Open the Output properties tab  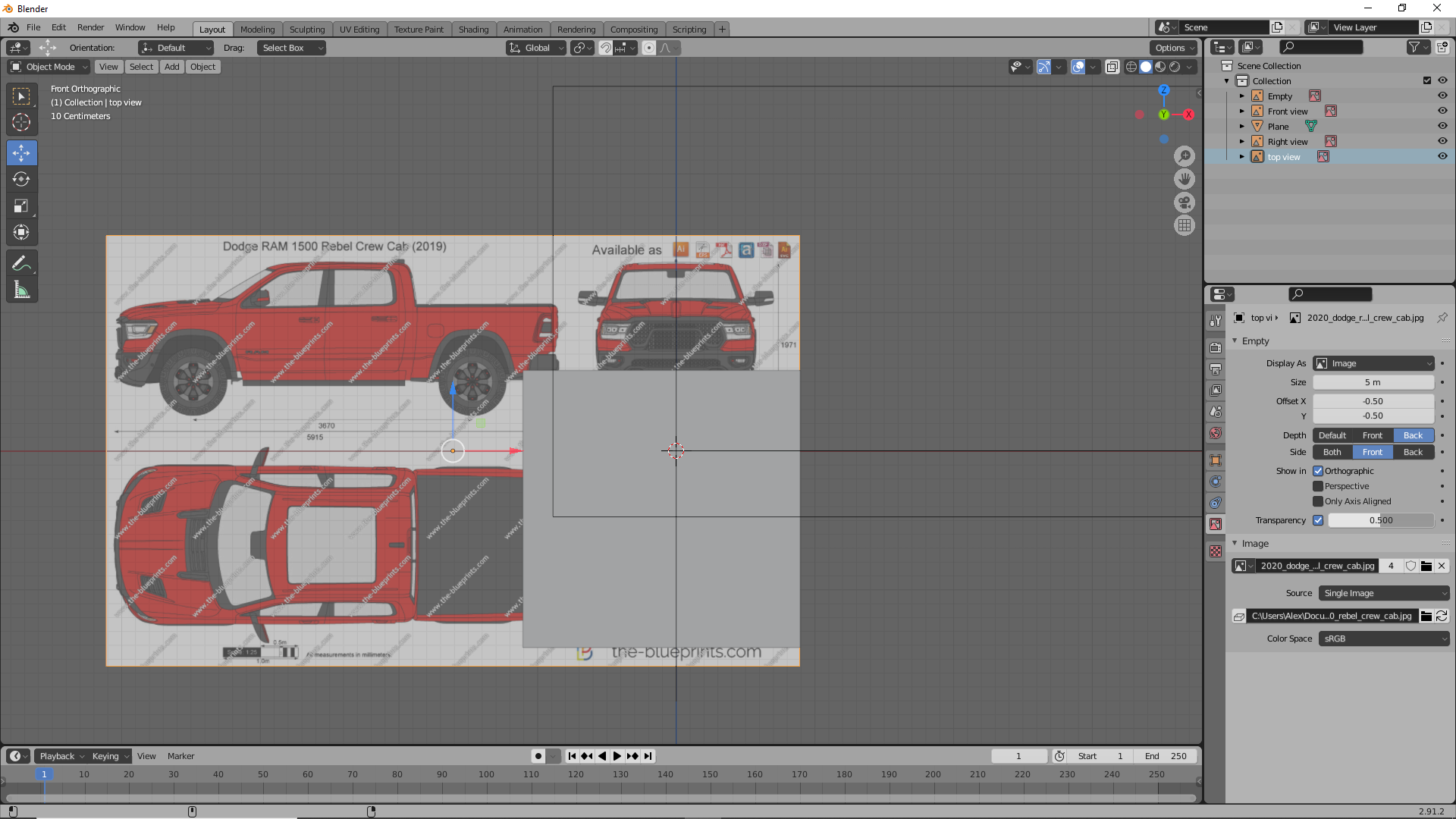click(1216, 369)
